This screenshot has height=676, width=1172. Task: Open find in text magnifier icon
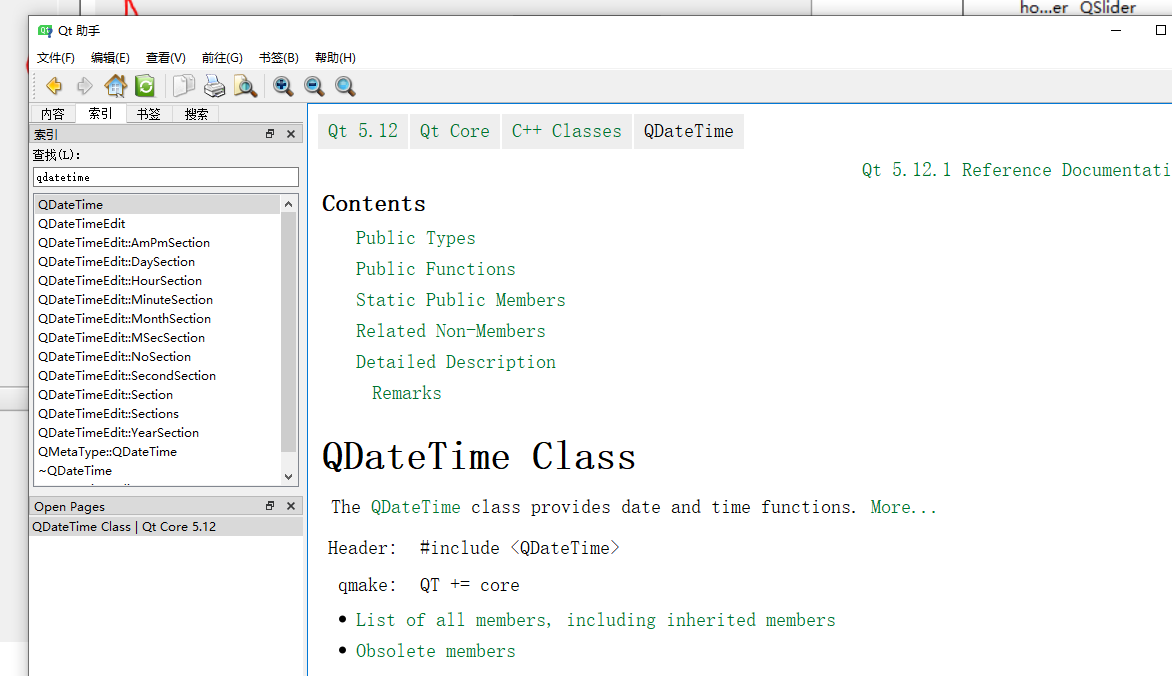tap(245, 86)
